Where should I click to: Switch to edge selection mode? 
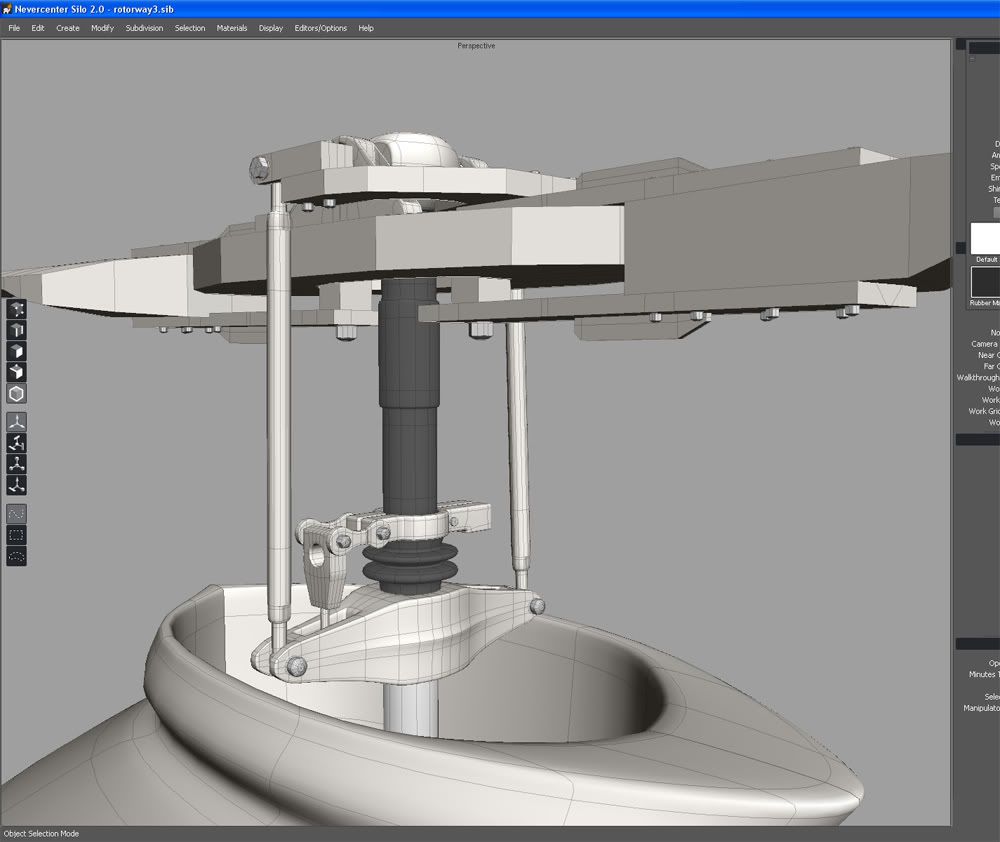pyautogui.click(x=16, y=330)
